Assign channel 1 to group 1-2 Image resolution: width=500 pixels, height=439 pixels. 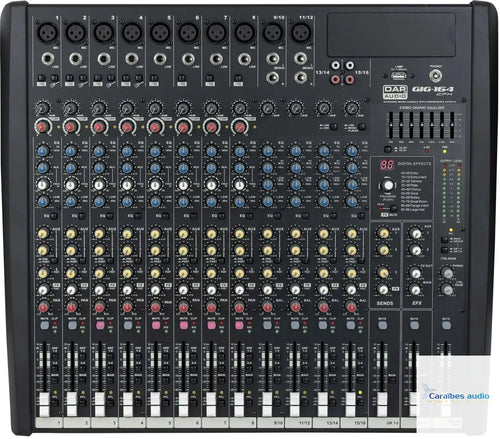point(54,356)
